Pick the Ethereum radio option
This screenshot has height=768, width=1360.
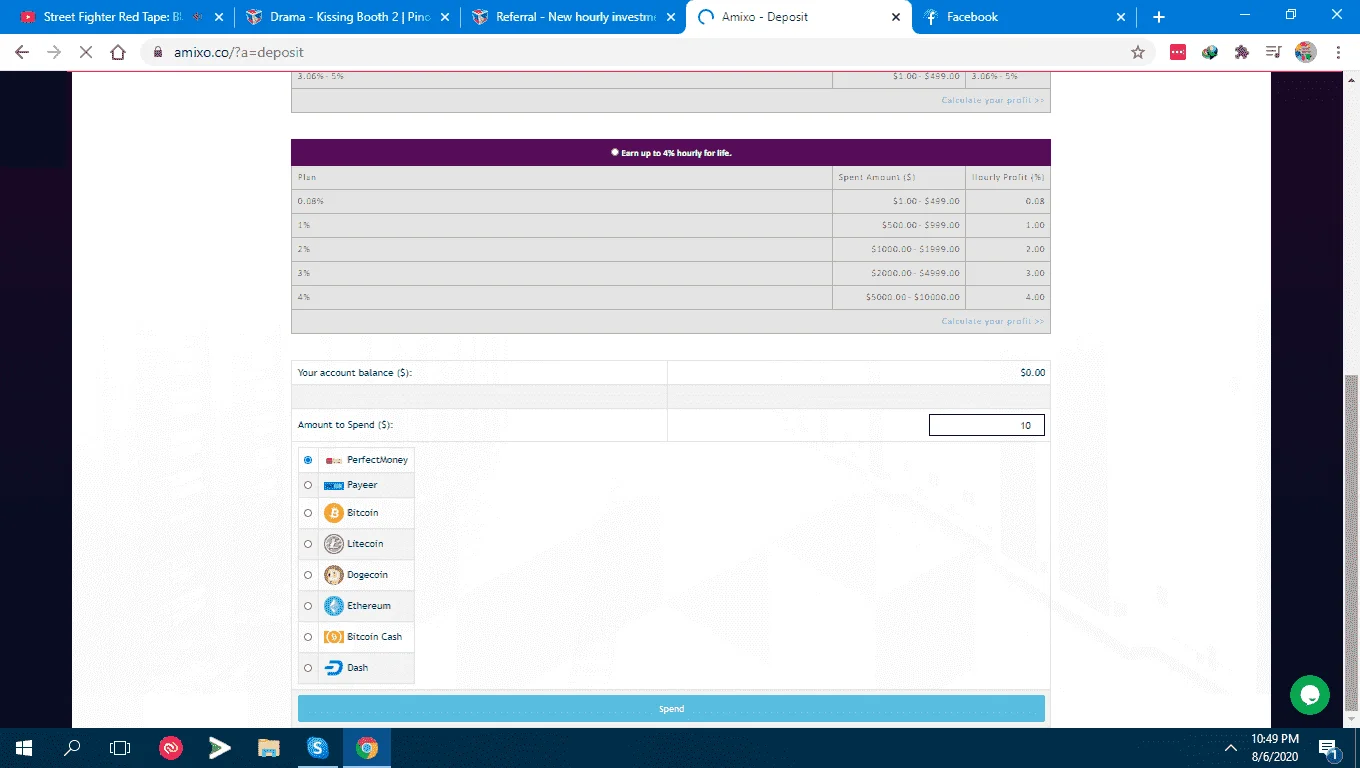pos(308,606)
